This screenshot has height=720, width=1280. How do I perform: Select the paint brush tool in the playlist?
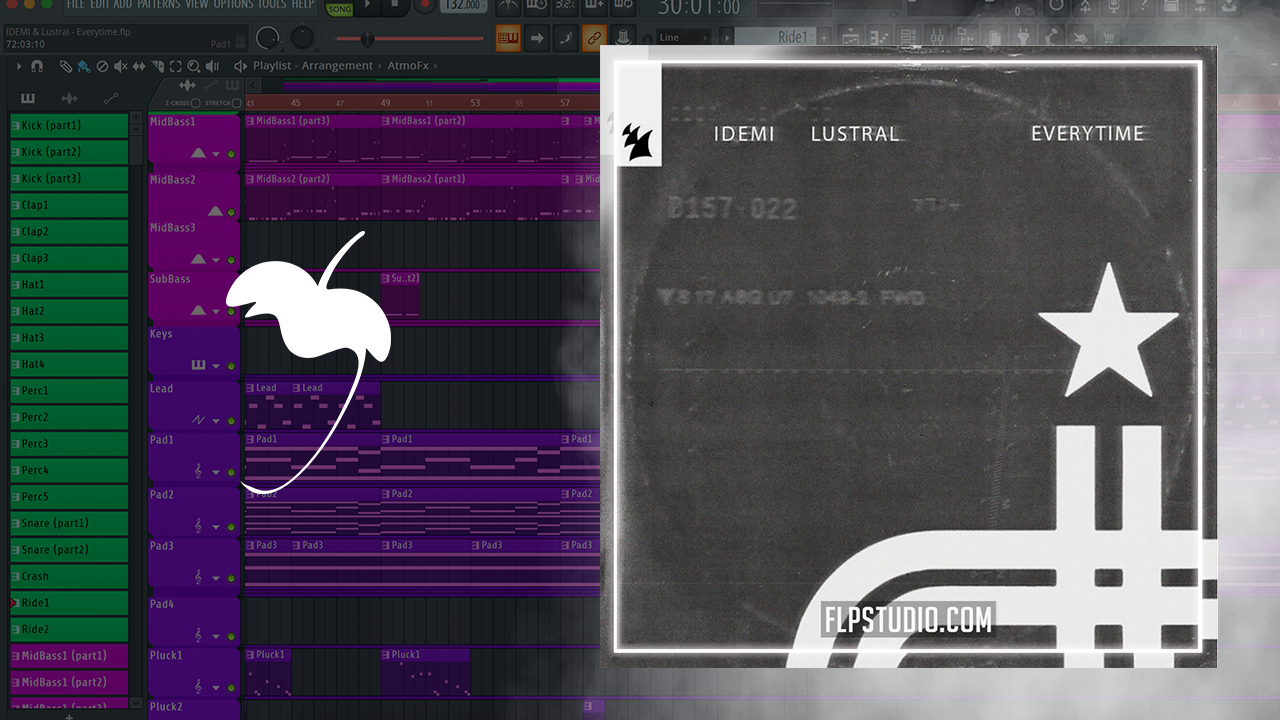[83, 67]
